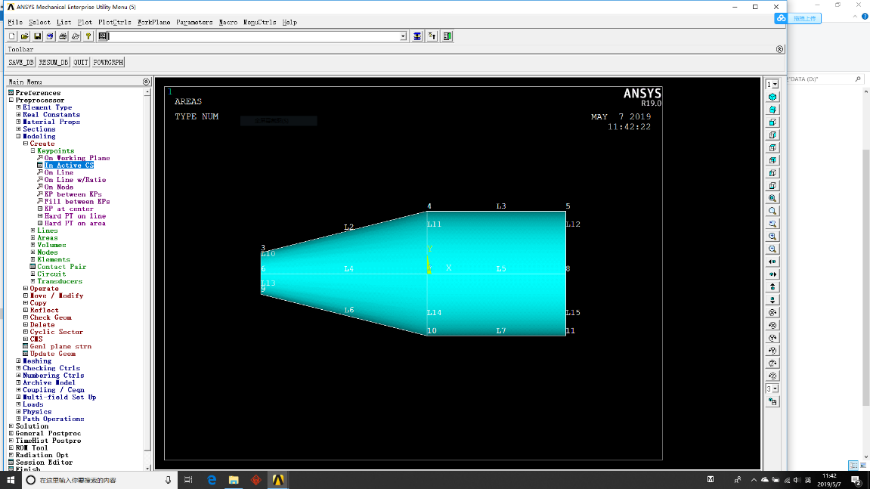870x489 pixels.
Task: Expand the Meshing tree node
Action: coord(19,361)
